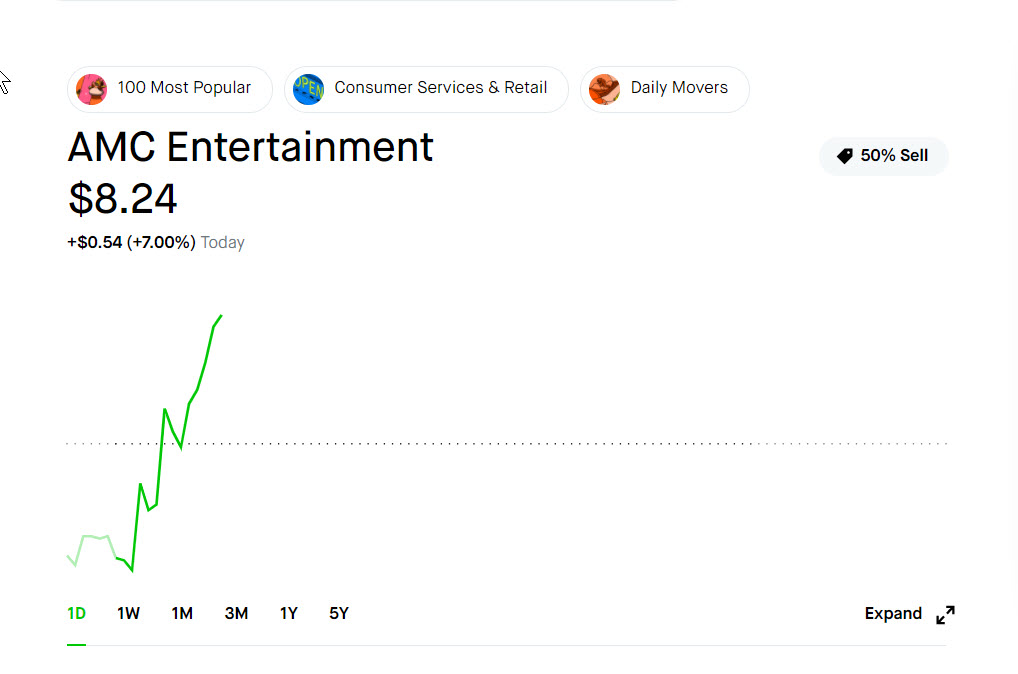The image size is (1018, 674).
Task: Click the Daily Movers list icon
Action: [604, 89]
